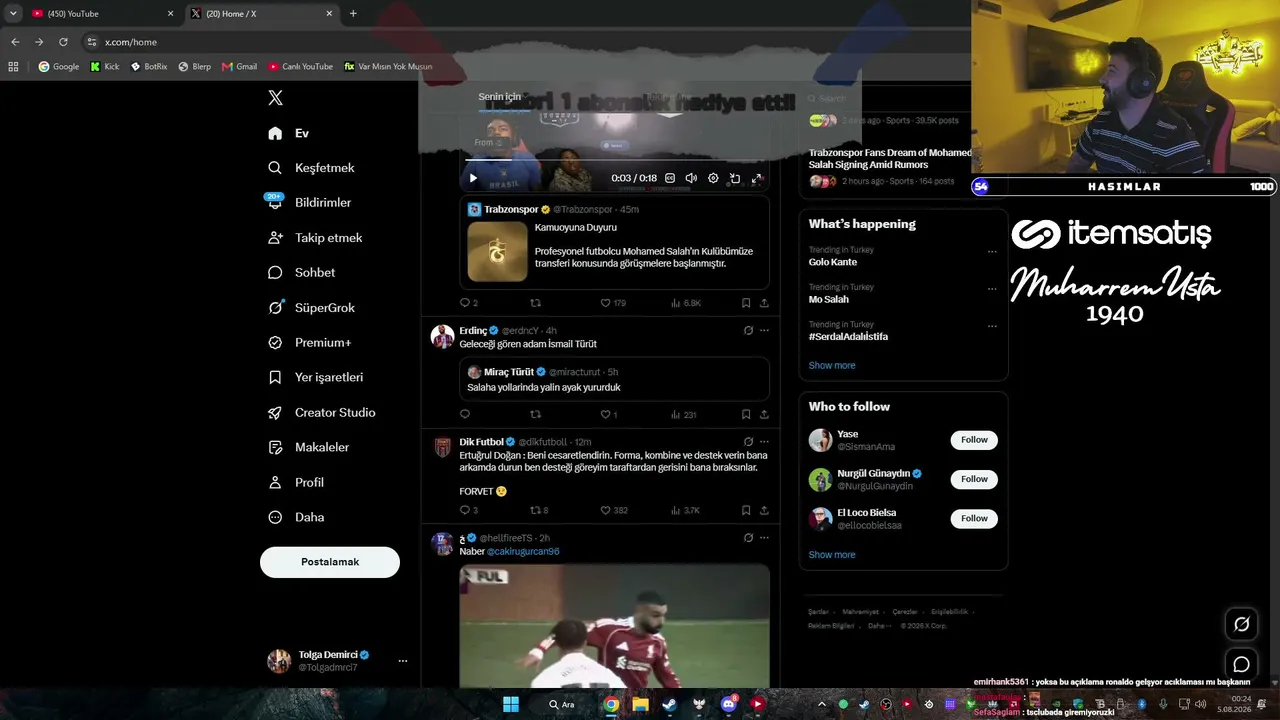This screenshot has height=720, width=1280.
Task: Click the X logo in the sidebar
Action: 275,98
